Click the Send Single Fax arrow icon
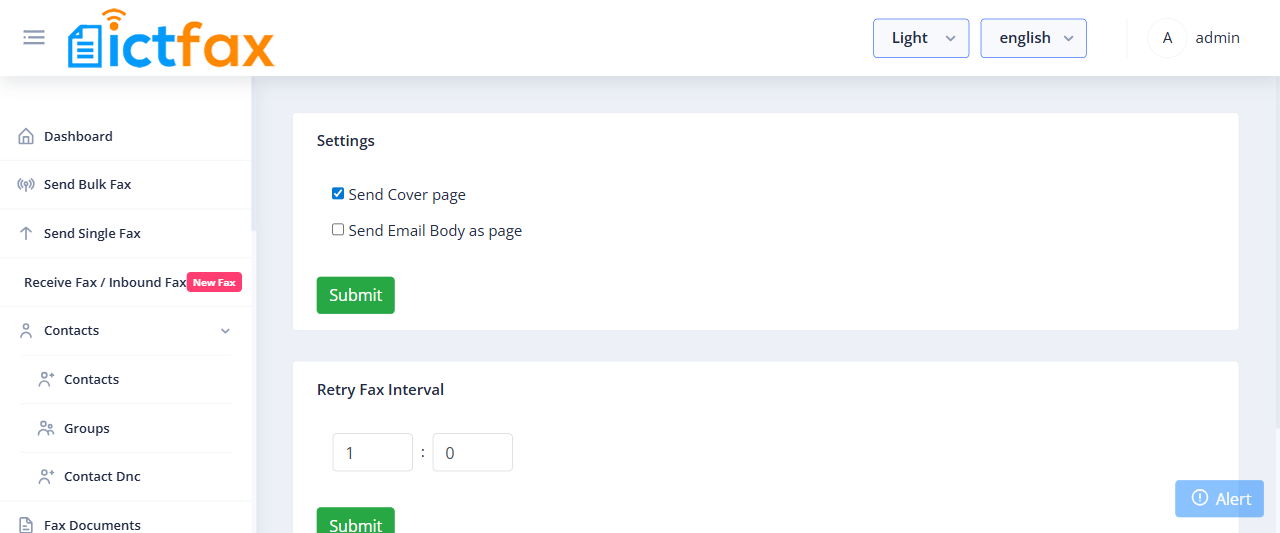This screenshot has width=1280, height=533. coord(26,233)
